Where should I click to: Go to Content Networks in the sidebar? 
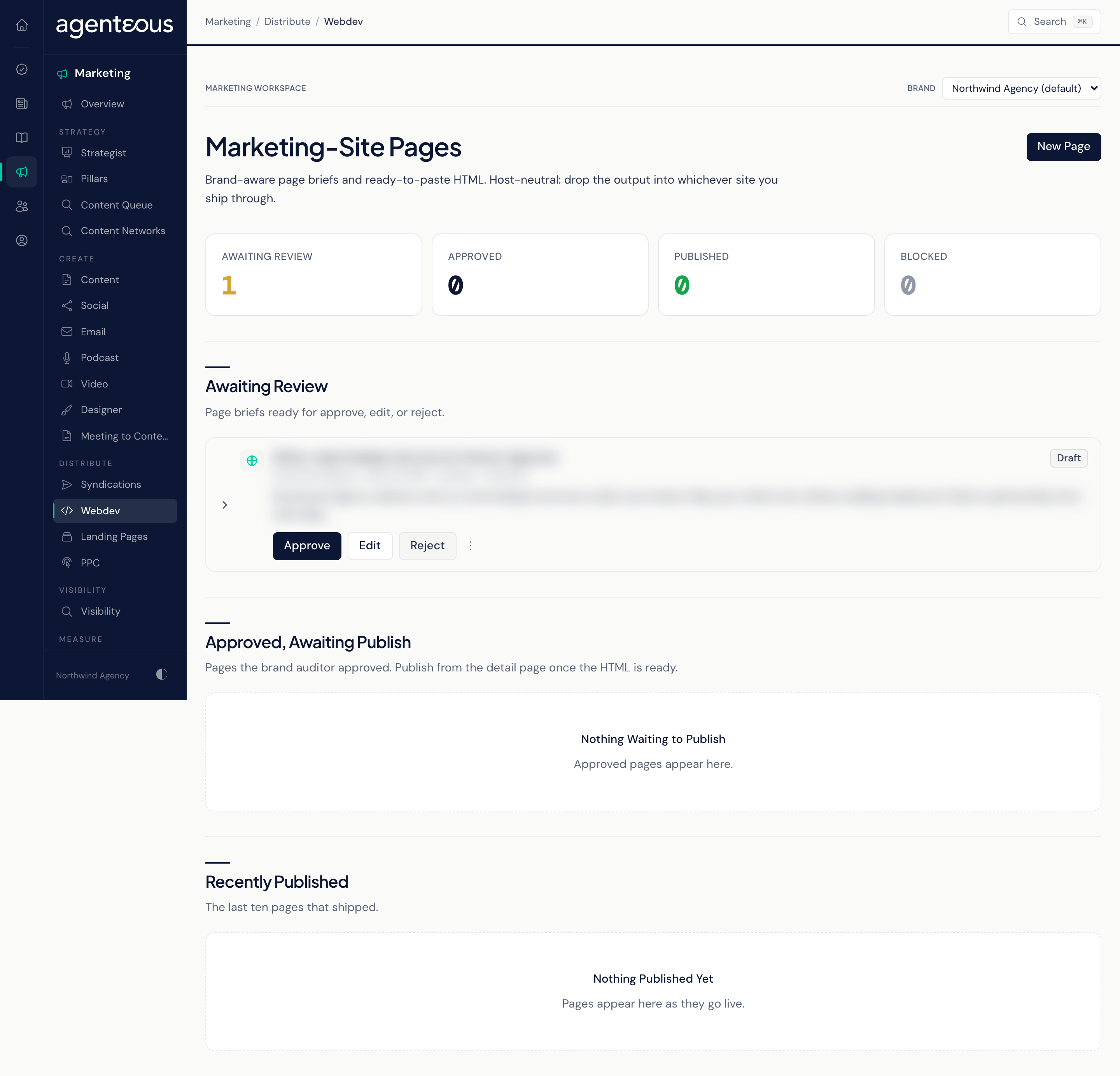(x=115, y=231)
